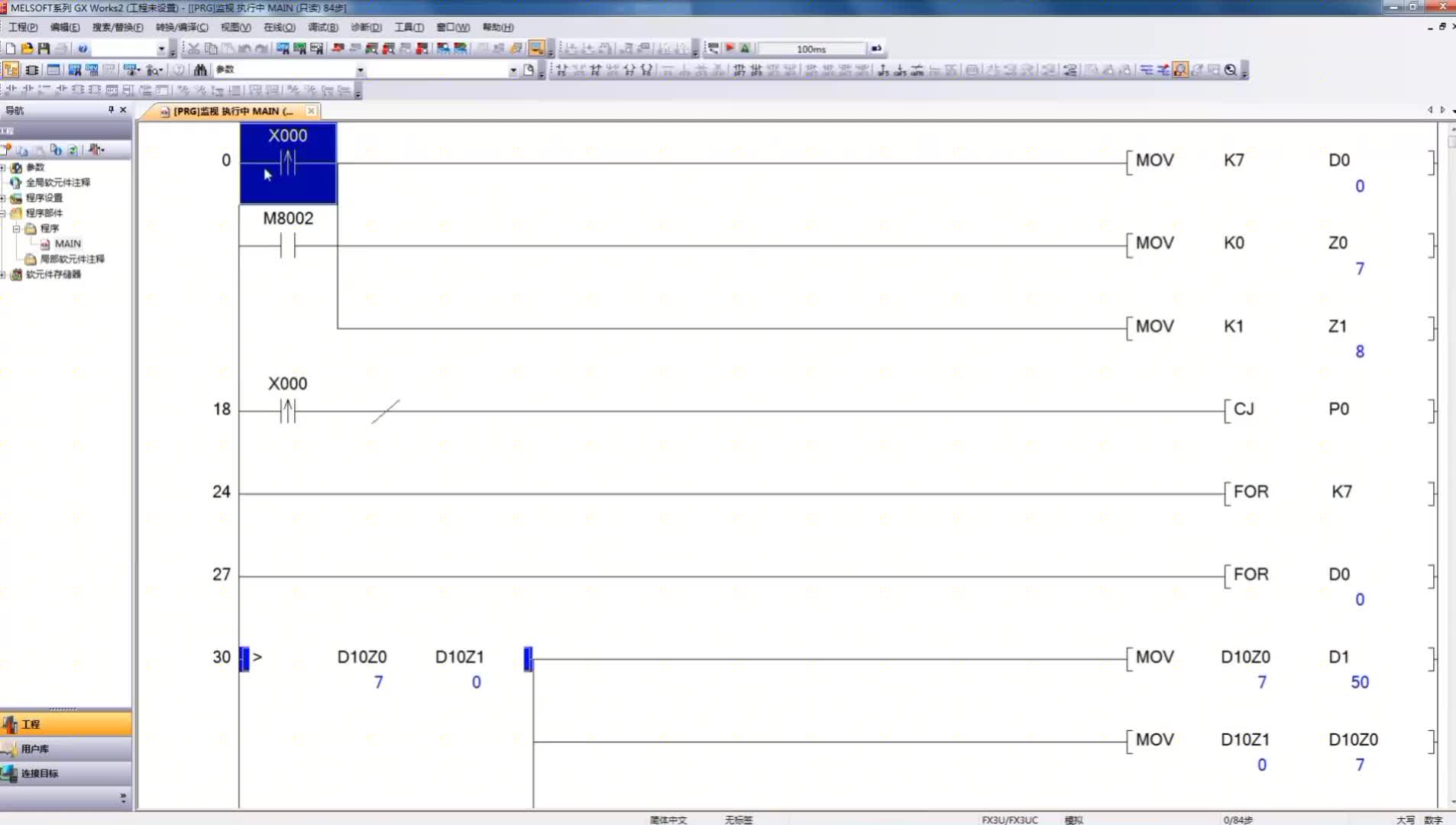Select MAIN program in the tree

[67, 244]
